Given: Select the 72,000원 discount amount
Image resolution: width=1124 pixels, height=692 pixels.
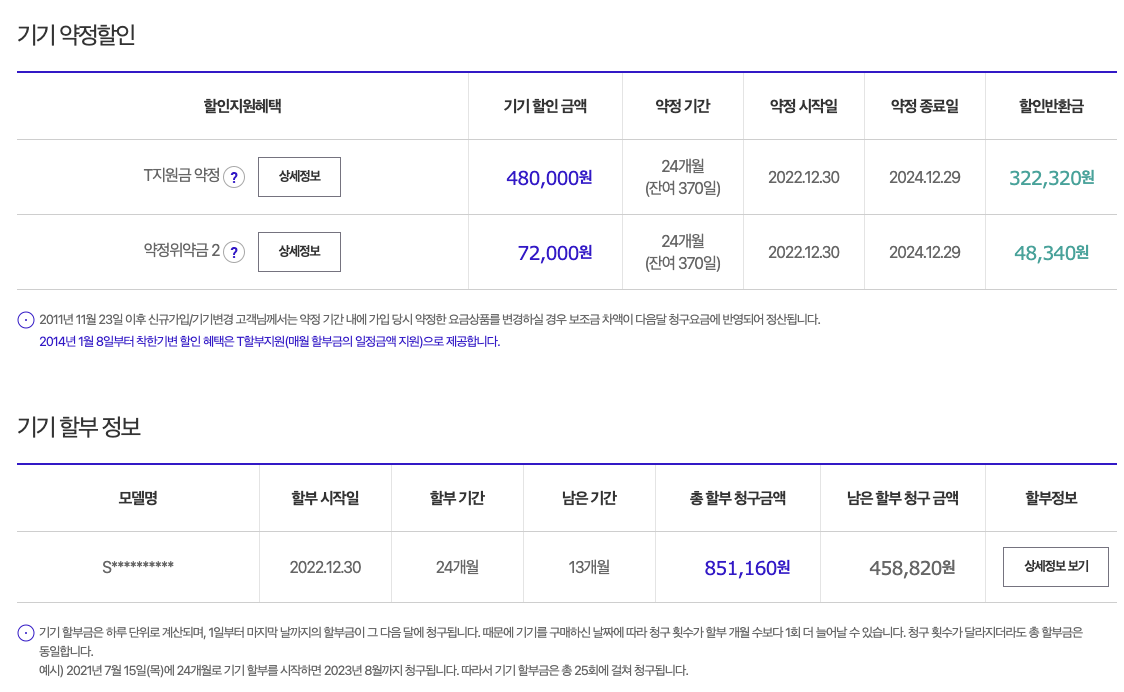Looking at the screenshot, I should point(555,253).
